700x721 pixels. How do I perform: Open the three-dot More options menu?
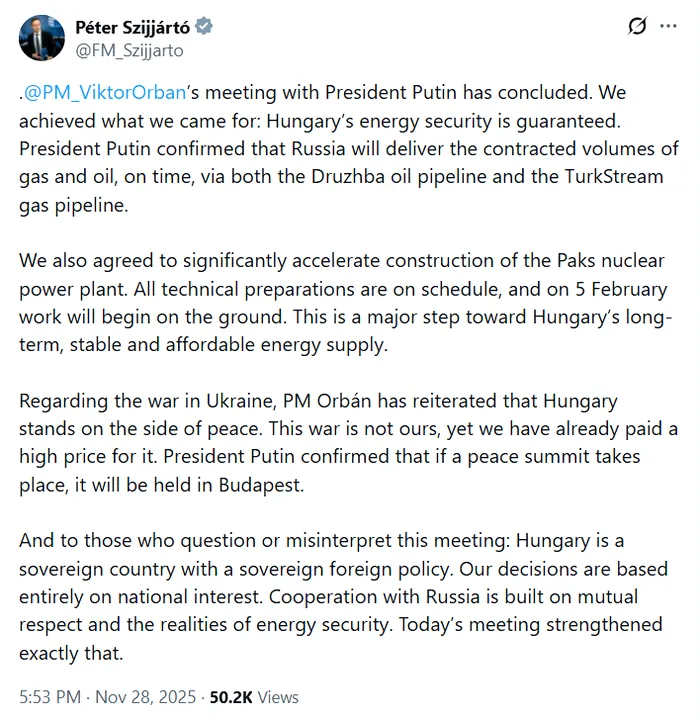click(668, 27)
